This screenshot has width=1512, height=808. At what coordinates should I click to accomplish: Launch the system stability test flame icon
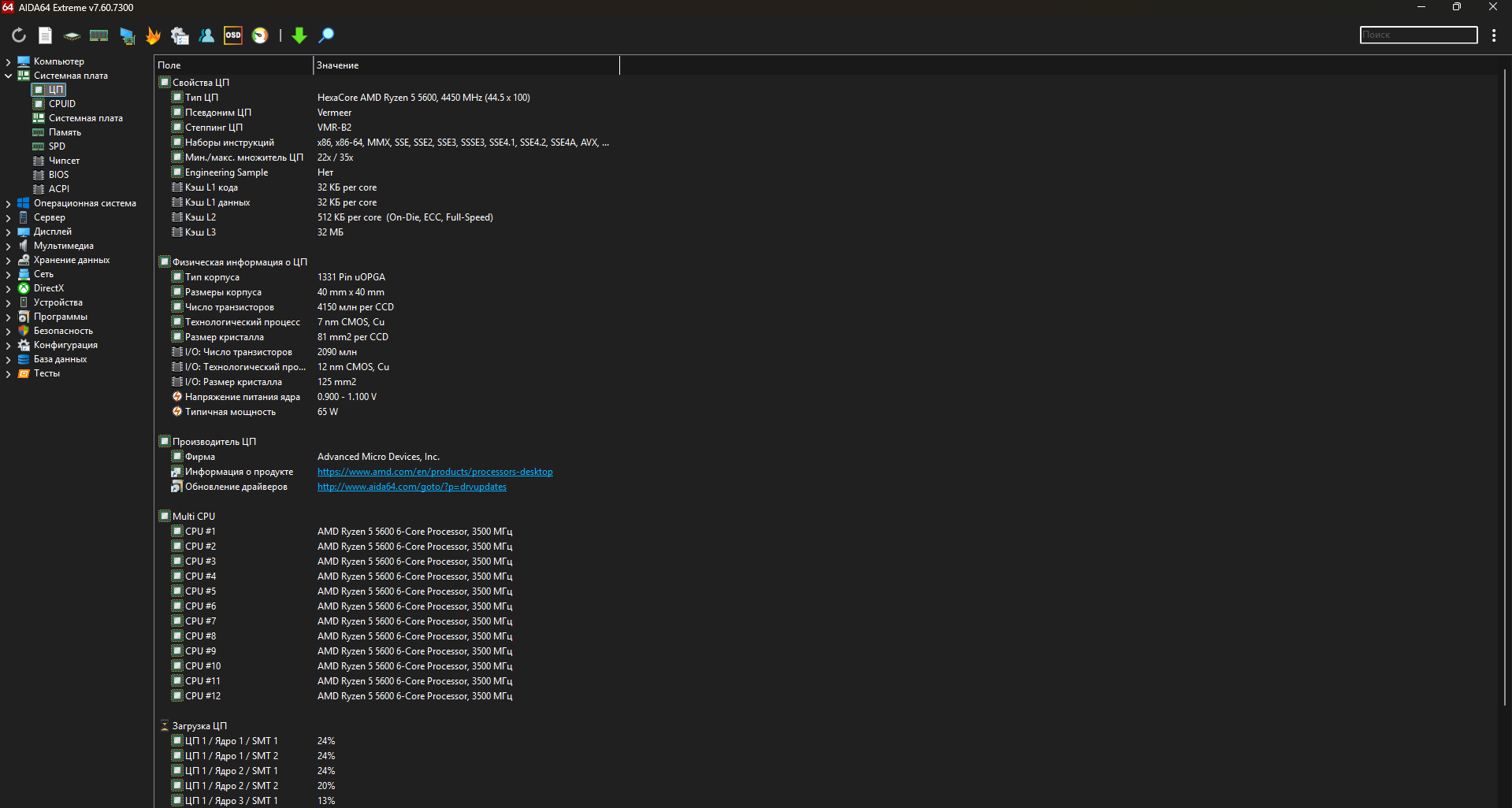coord(153,35)
